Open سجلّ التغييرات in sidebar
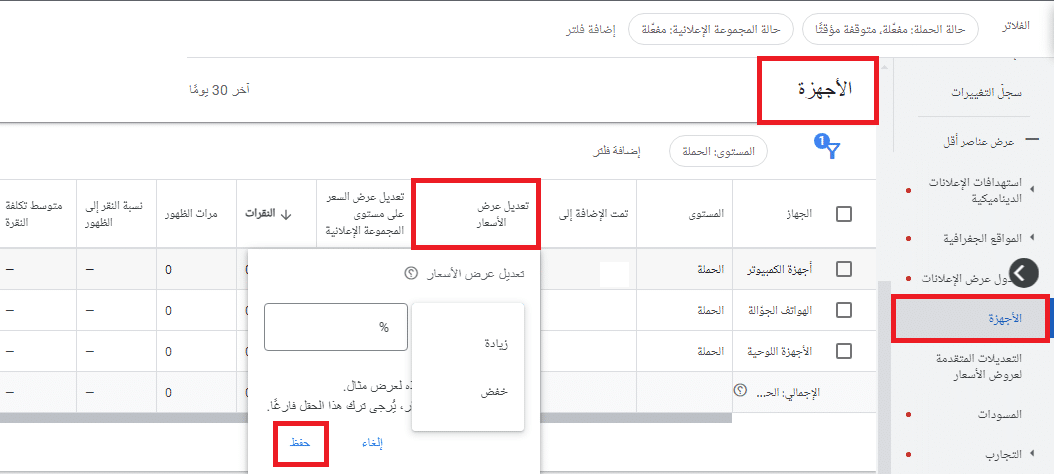This screenshot has height=474, width=1054. click(x=987, y=92)
